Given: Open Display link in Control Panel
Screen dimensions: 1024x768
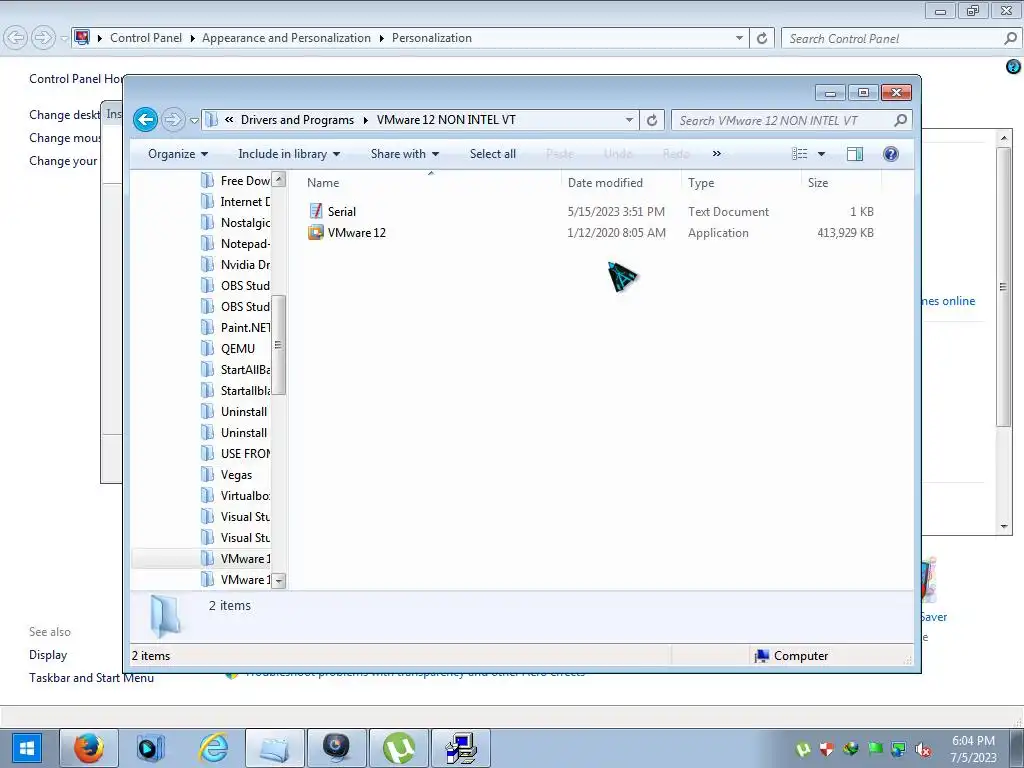Looking at the screenshot, I should coord(48,655).
